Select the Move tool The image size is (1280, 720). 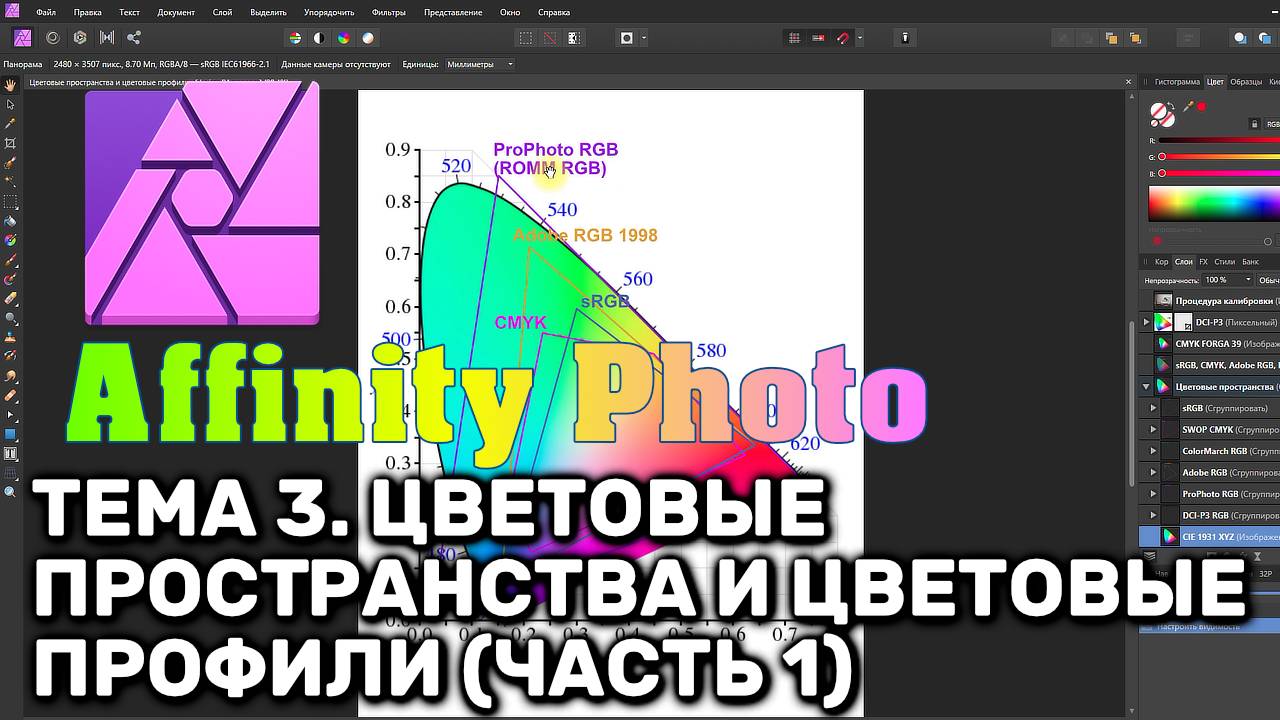(11, 104)
